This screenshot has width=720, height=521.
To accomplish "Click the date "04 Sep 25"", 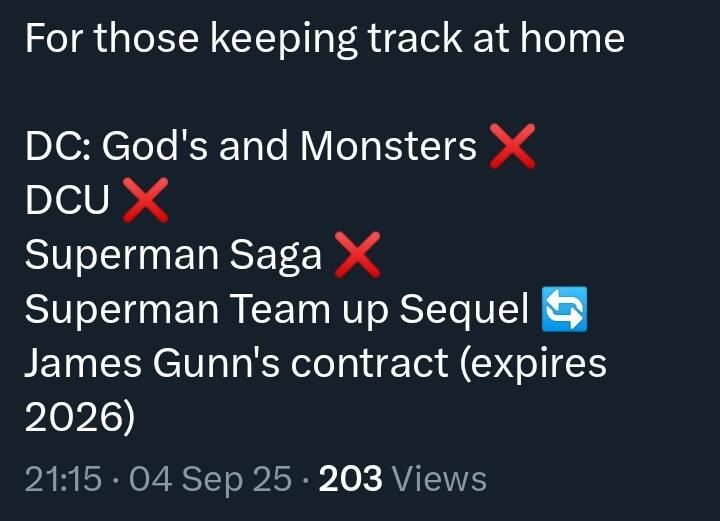I will (x=213, y=479).
